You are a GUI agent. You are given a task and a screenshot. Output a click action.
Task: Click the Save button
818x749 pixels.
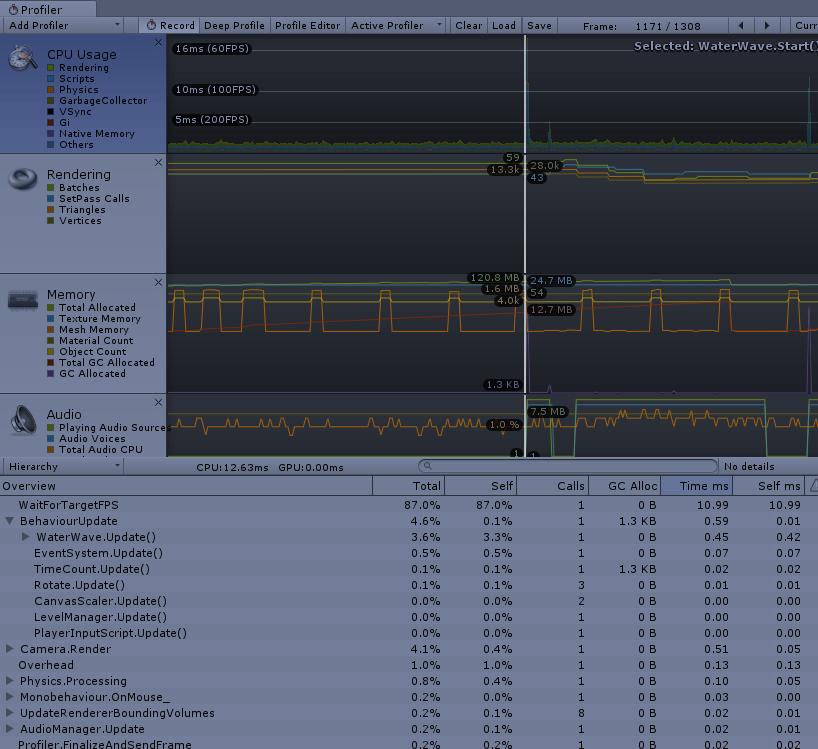[539, 26]
